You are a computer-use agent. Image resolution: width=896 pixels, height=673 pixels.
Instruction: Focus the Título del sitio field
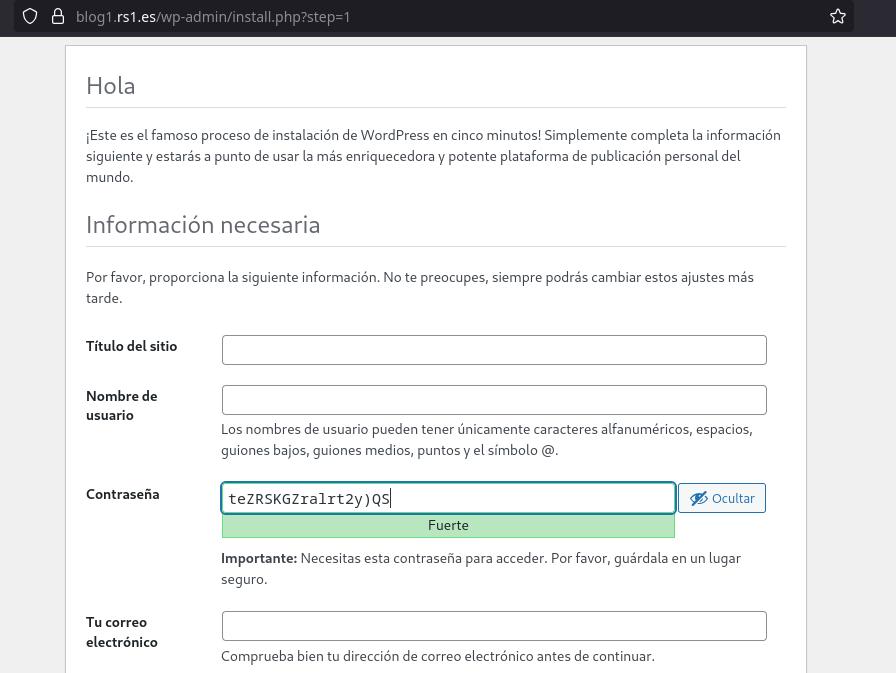[494, 350]
